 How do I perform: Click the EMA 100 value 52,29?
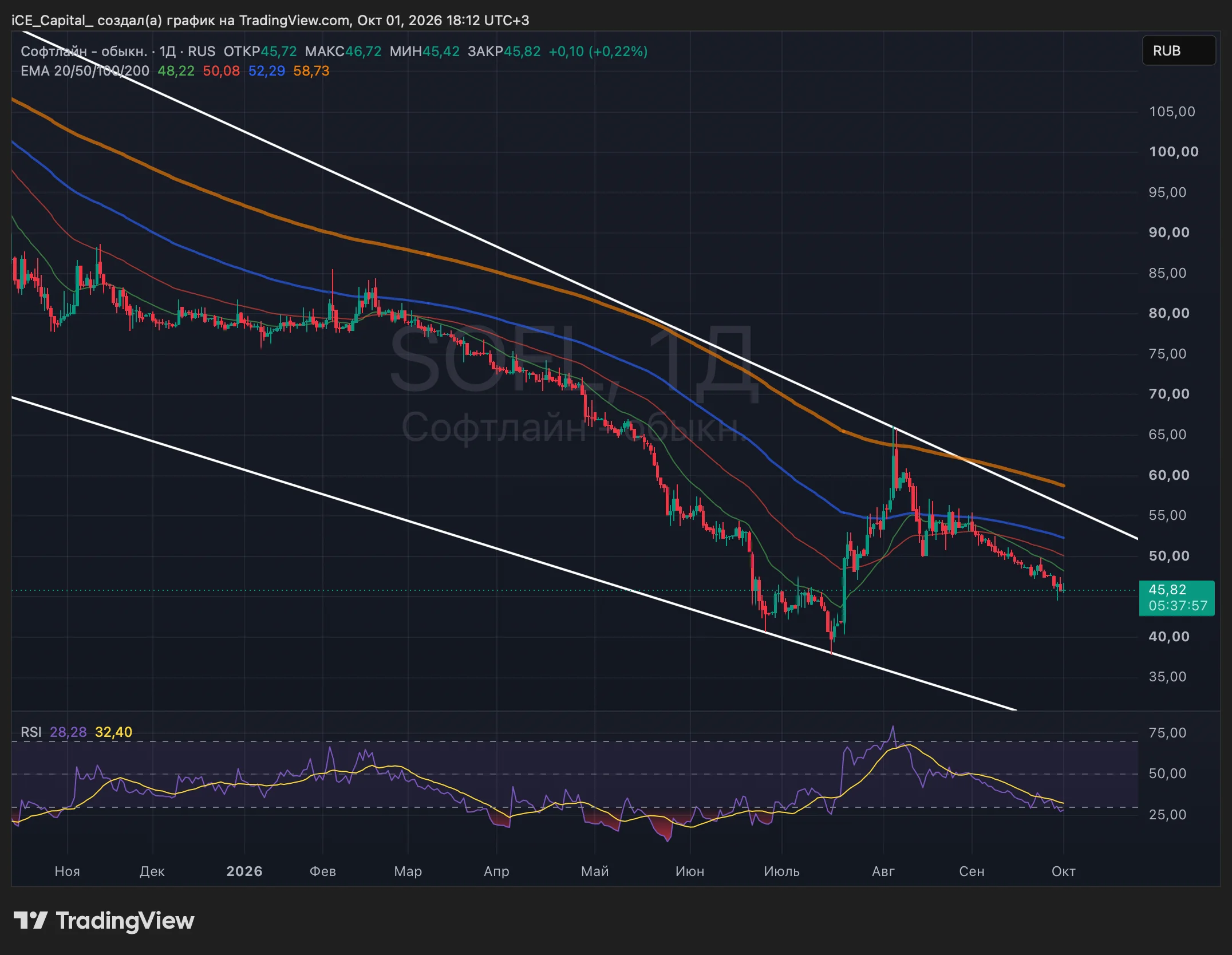coord(266,71)
